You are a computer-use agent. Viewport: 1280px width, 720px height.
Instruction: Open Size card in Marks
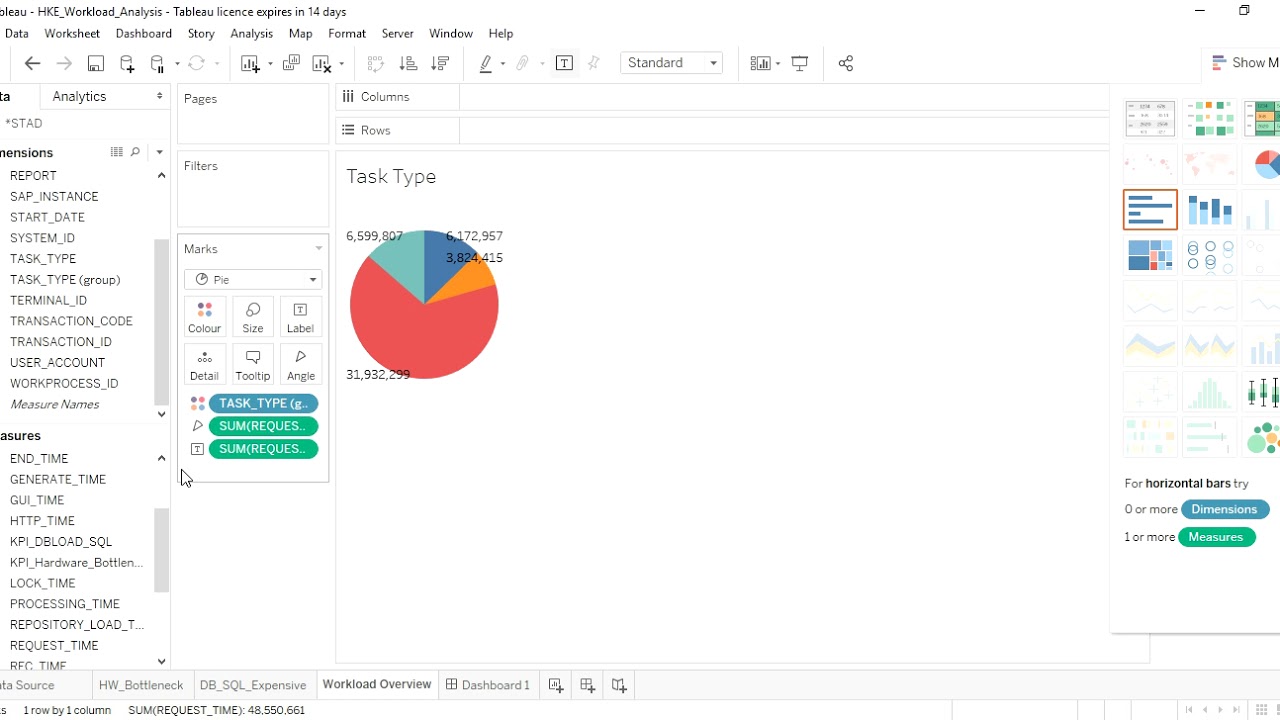pyautogui.click(x=253, y=317)
